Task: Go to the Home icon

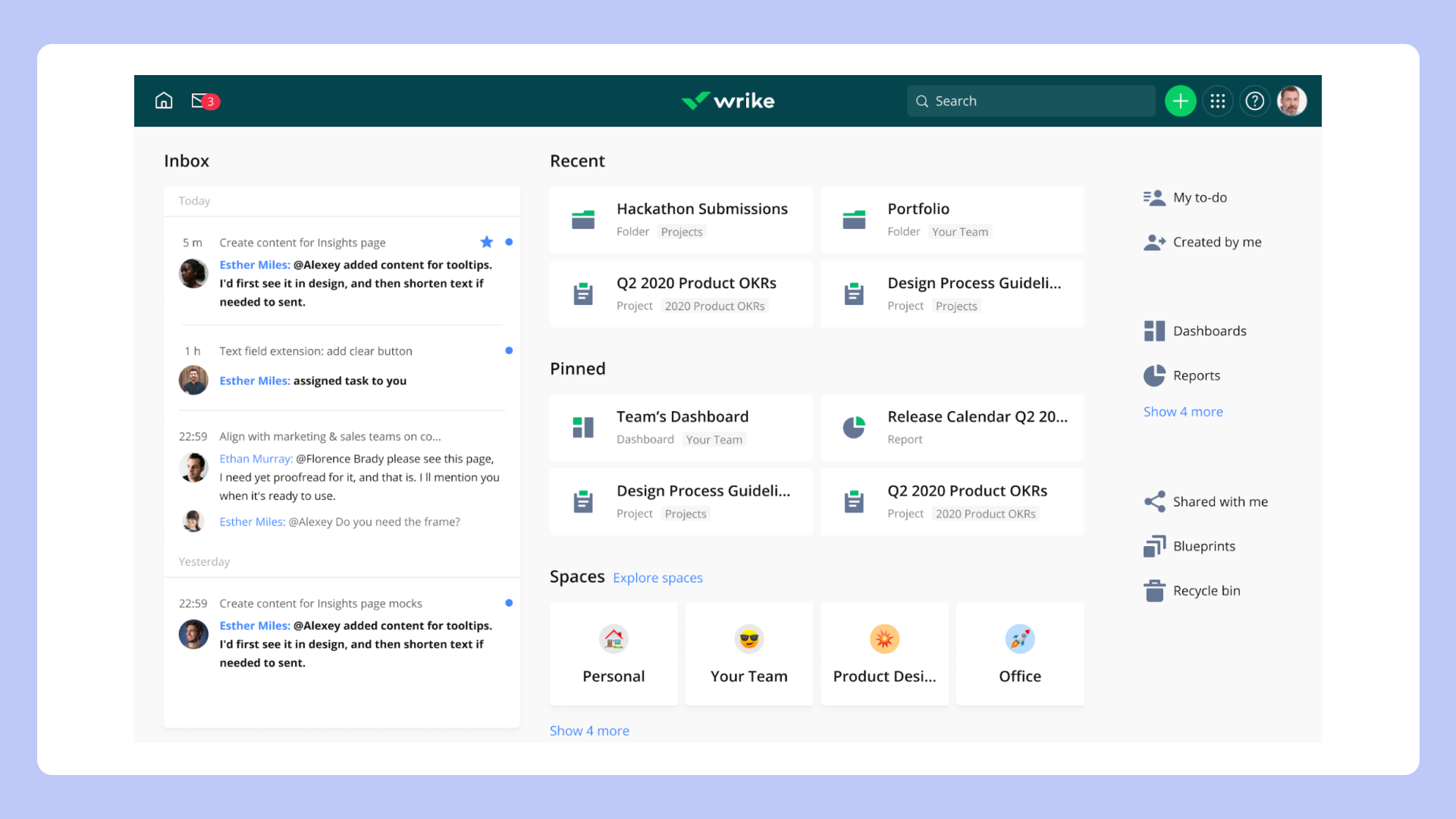Action: 164,101
